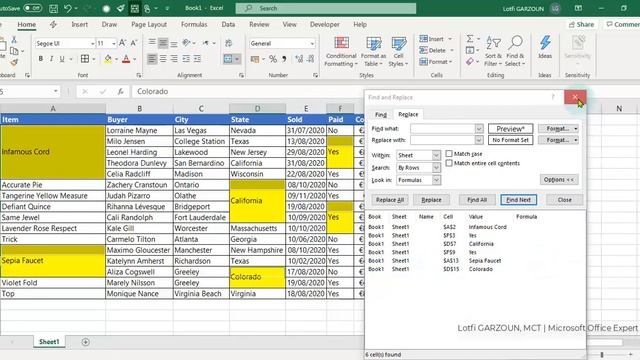Click the Insert Function fx icon

click(120, 91)
